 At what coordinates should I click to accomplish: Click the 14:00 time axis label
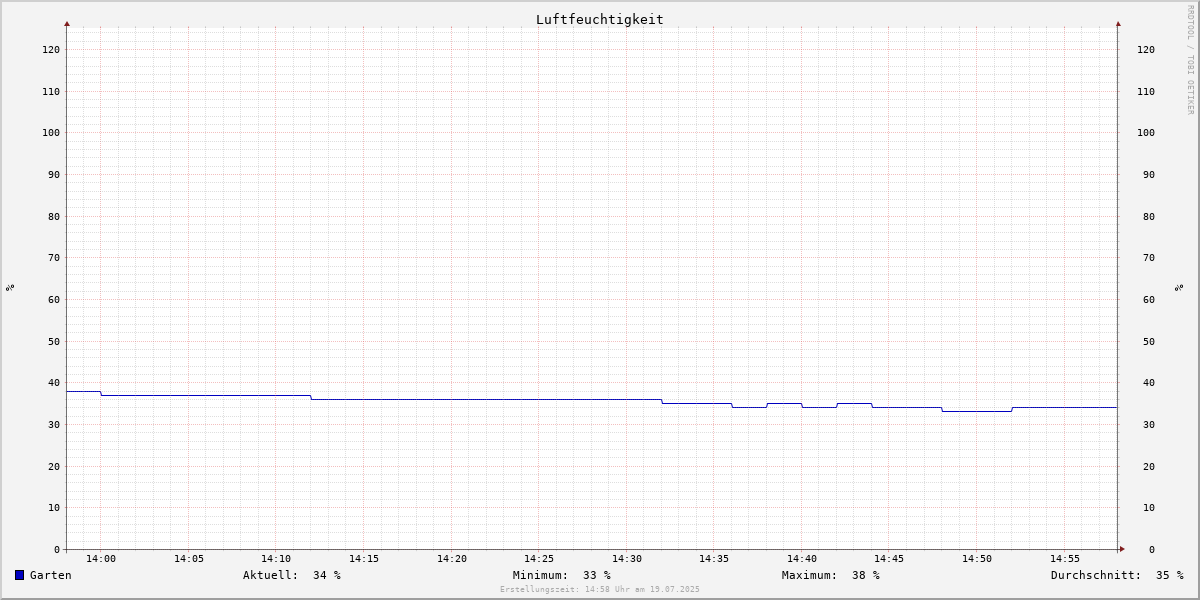[x=101, y=559]
